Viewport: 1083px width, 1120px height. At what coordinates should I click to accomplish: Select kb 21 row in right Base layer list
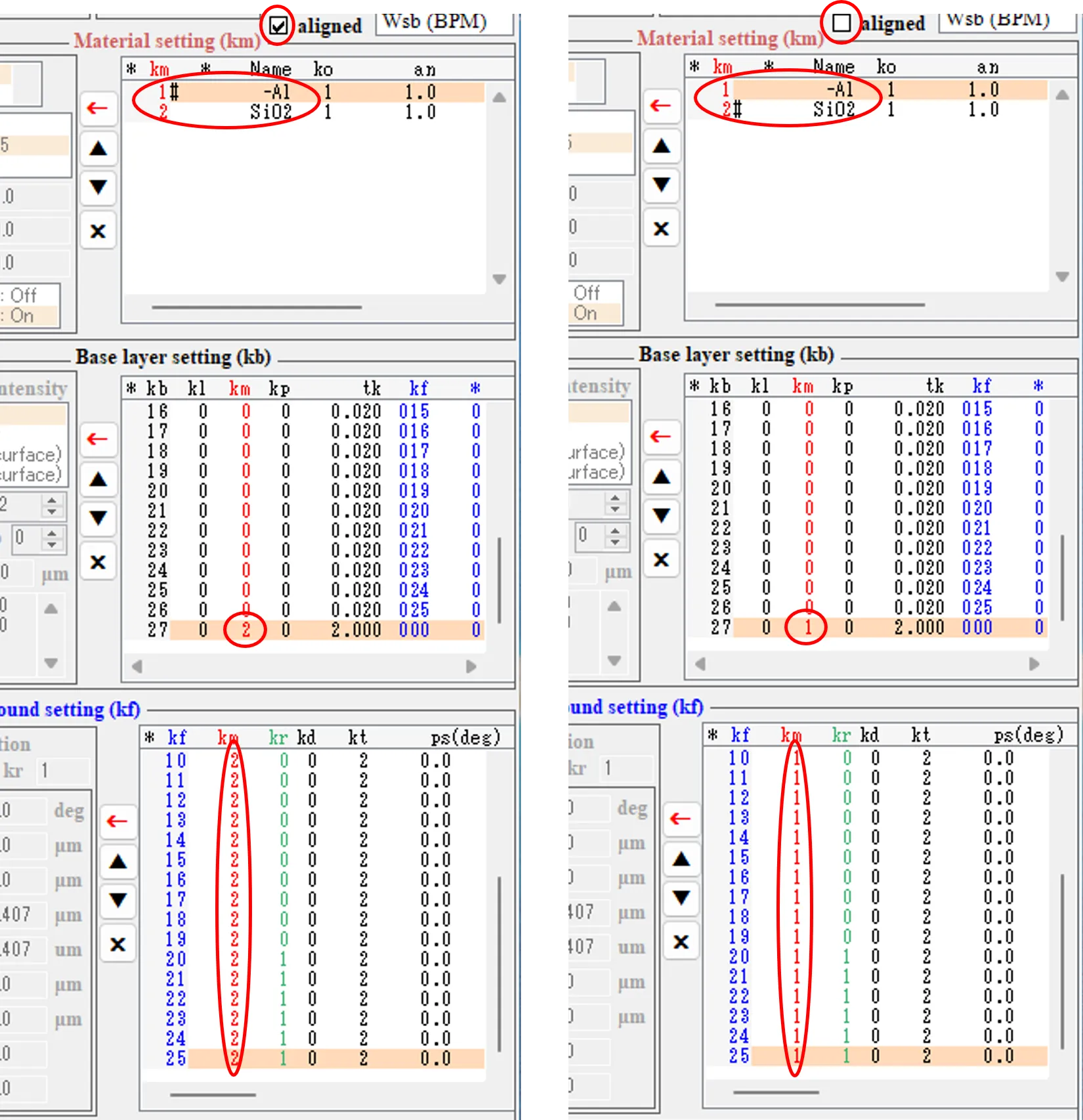click(868, 508)
